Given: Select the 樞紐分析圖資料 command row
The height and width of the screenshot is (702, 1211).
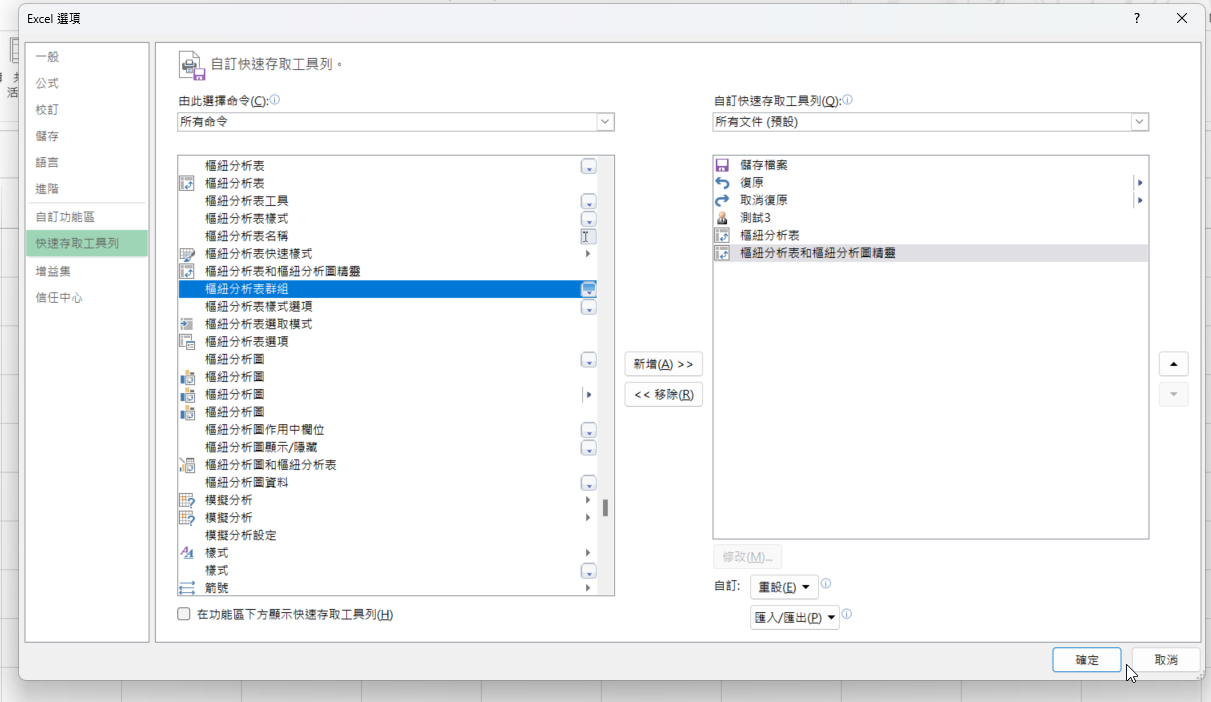Looking at the screenshot, I should click(x=387, y=483).
